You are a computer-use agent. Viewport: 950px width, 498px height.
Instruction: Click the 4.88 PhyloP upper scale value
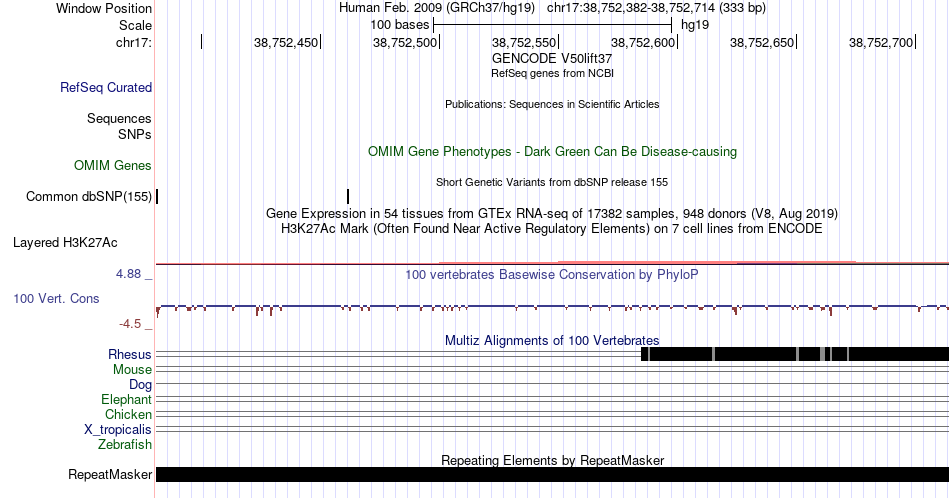point(128,274)
